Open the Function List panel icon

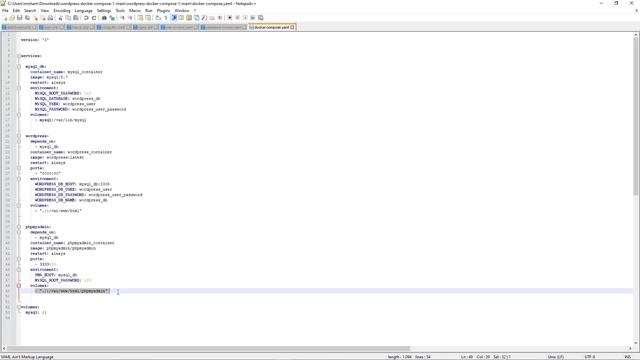click(204, 18)
